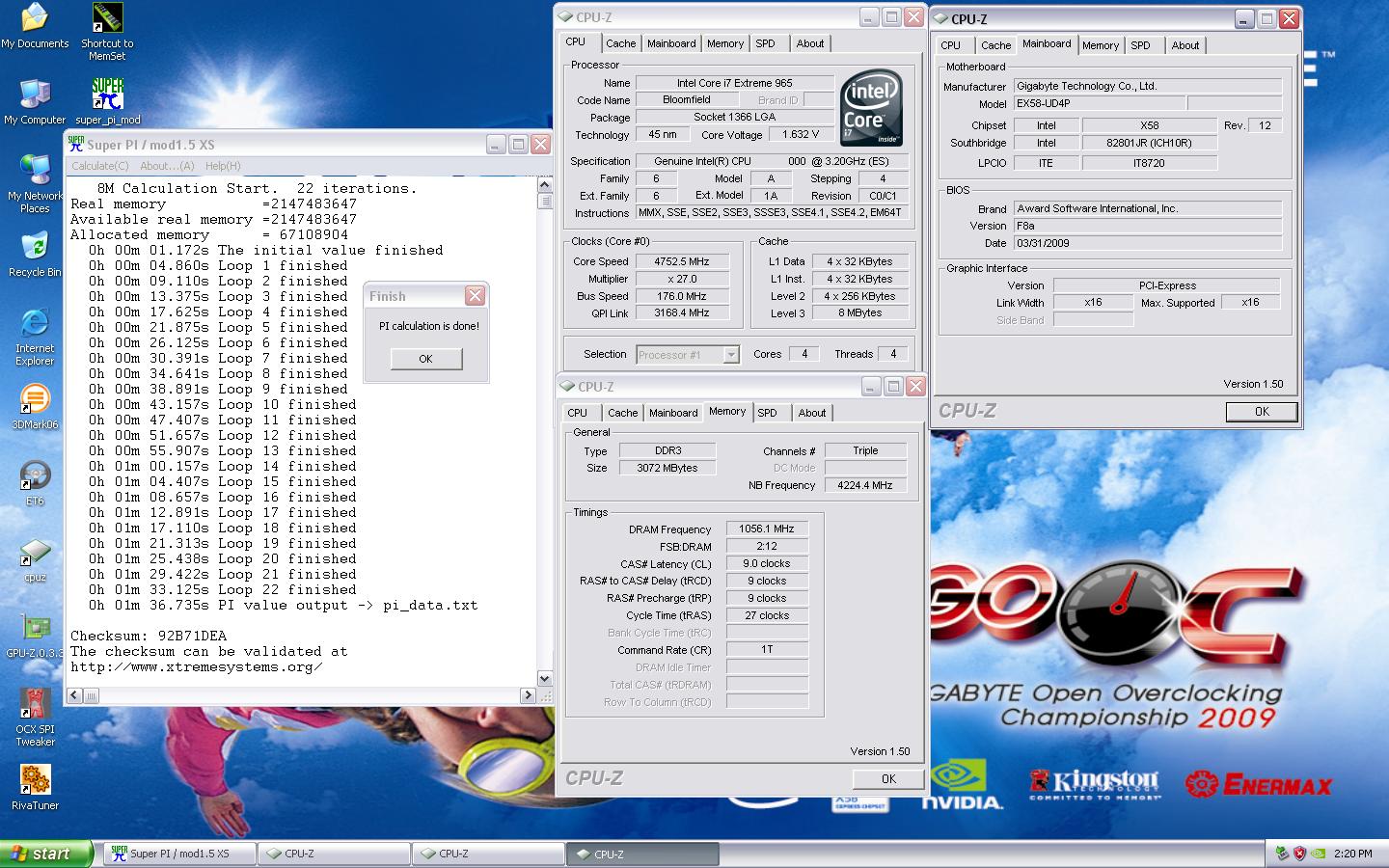Select Mainboard tab in CPU-Z CPU window
This screenshot has width=1389, height=868.
pyautogui.click(x=671, y=43)
